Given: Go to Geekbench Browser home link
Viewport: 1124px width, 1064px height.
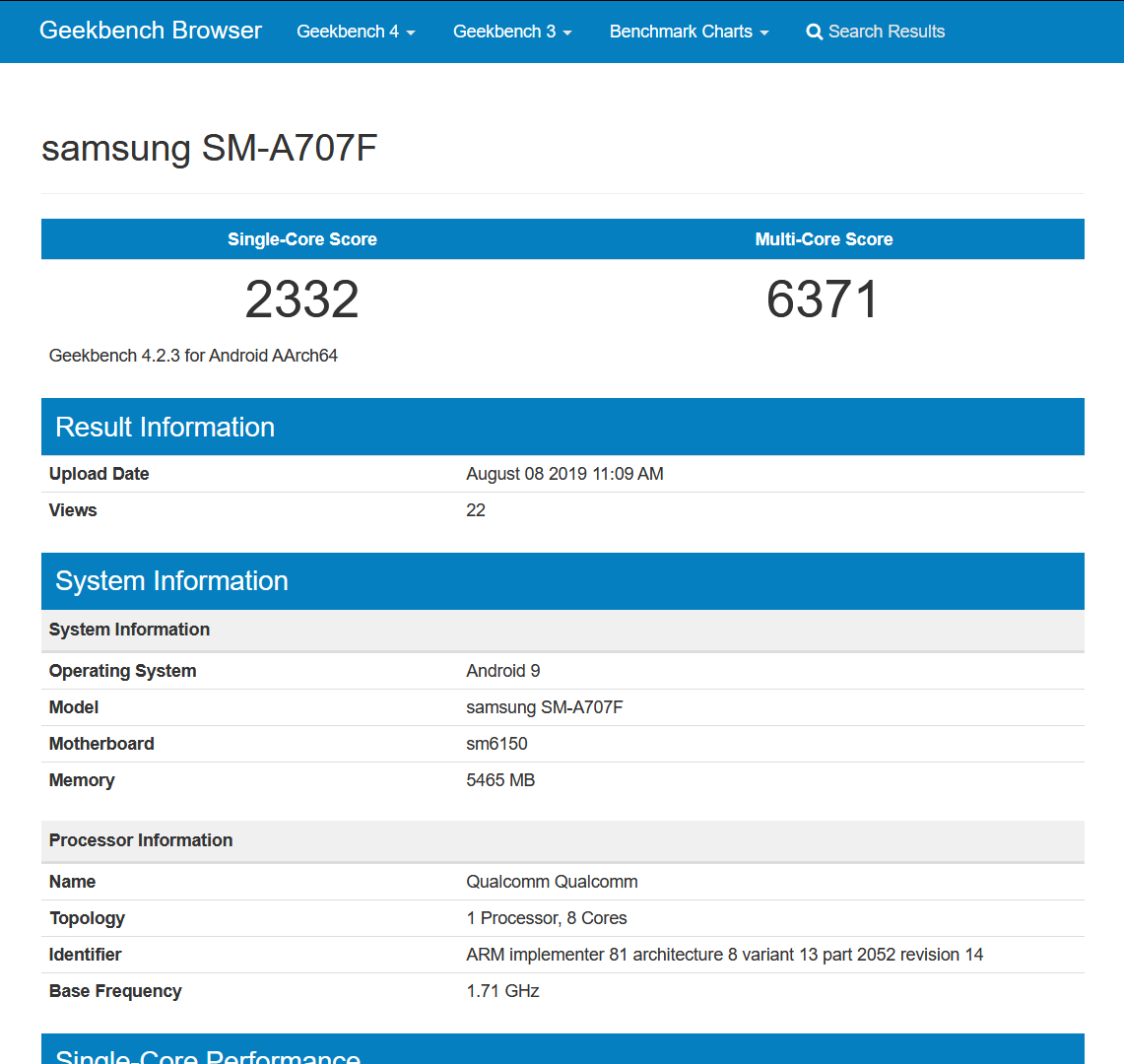Looking at the screenshot, I should pos(151,31).
